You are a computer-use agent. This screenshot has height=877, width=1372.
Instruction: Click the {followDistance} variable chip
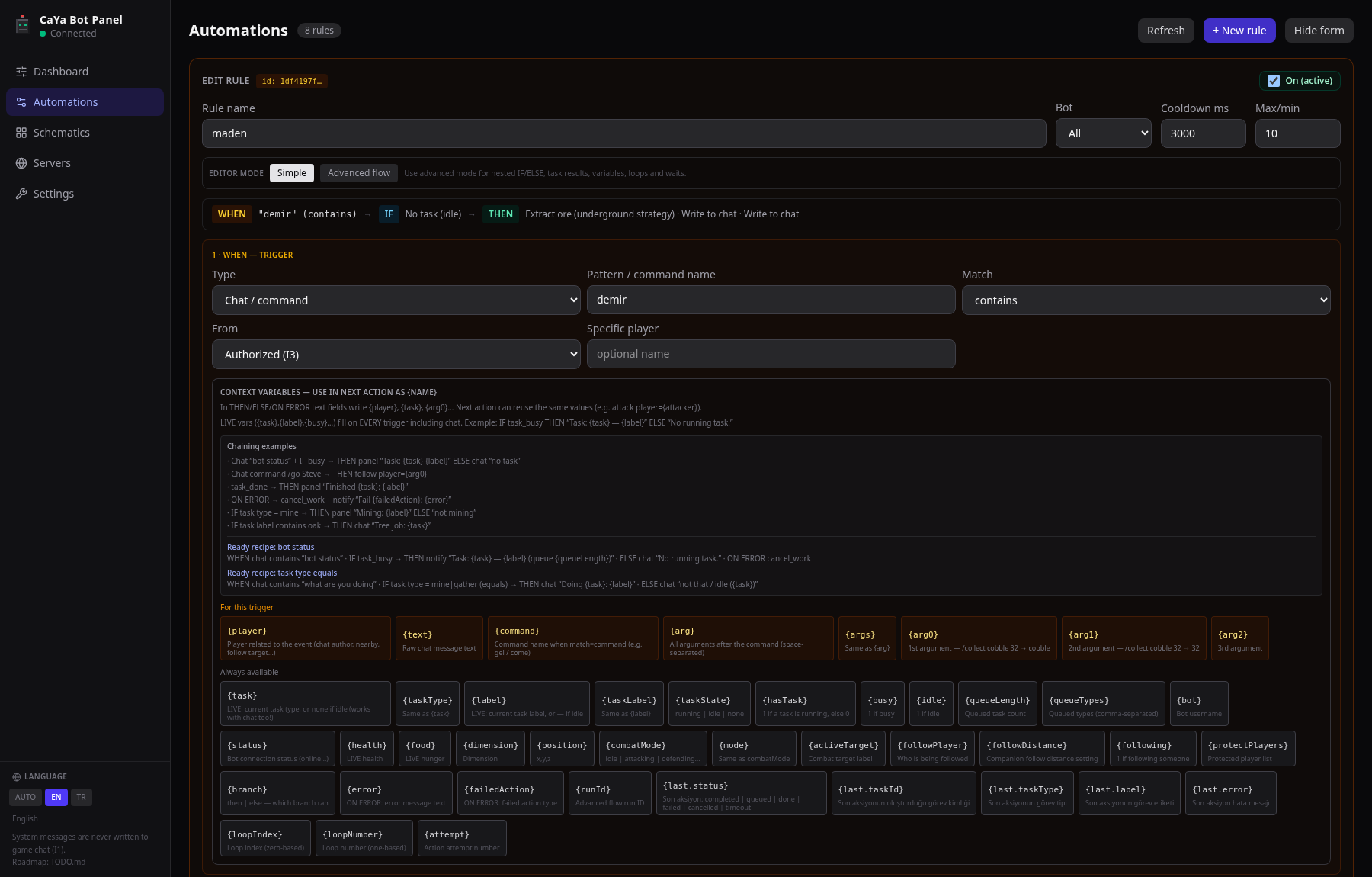coord(1042,749)
